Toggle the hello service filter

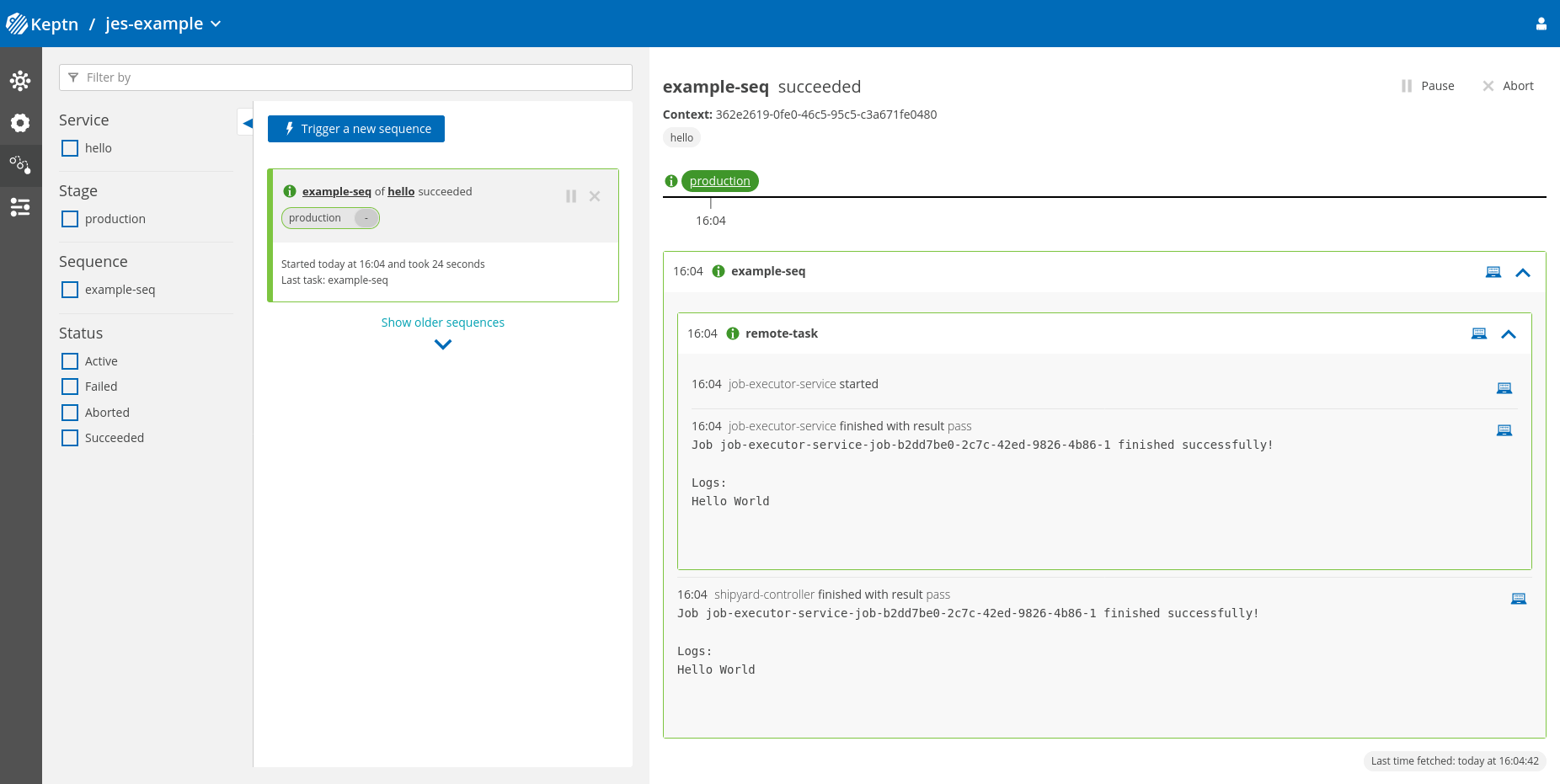coord(70,148)
